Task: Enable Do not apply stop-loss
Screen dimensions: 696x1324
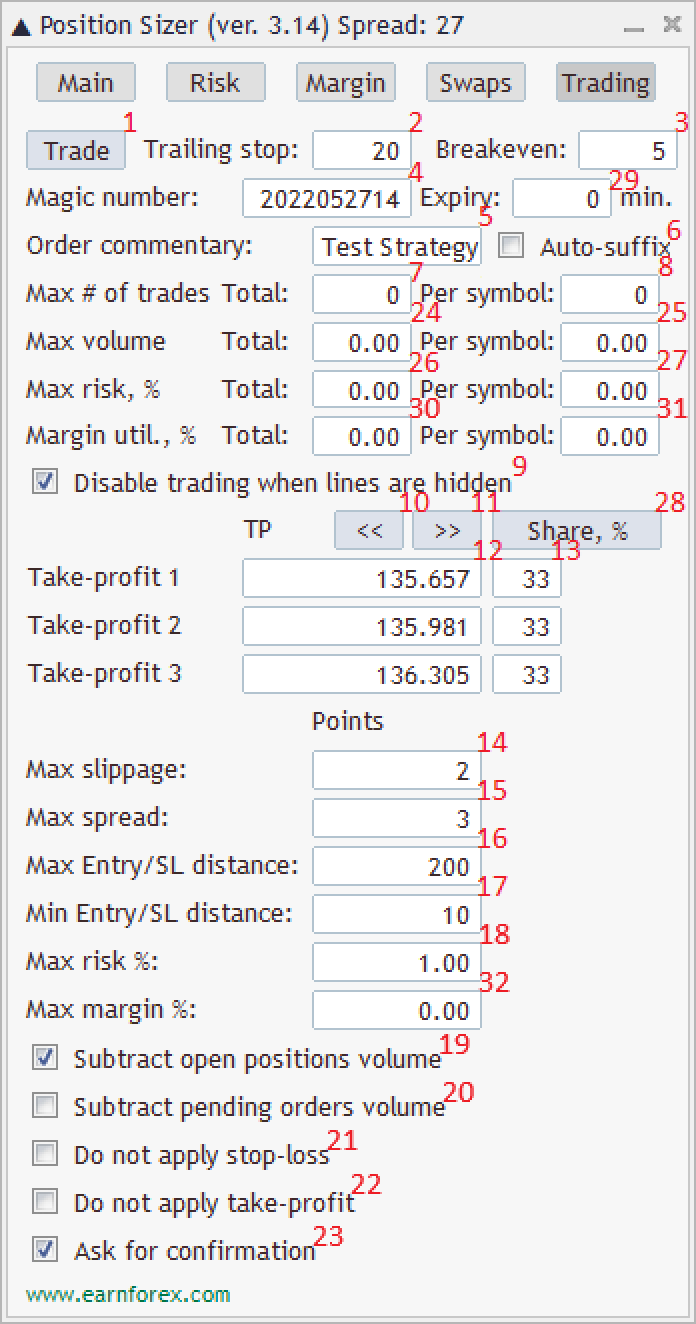Action: tap(45, 1154)
